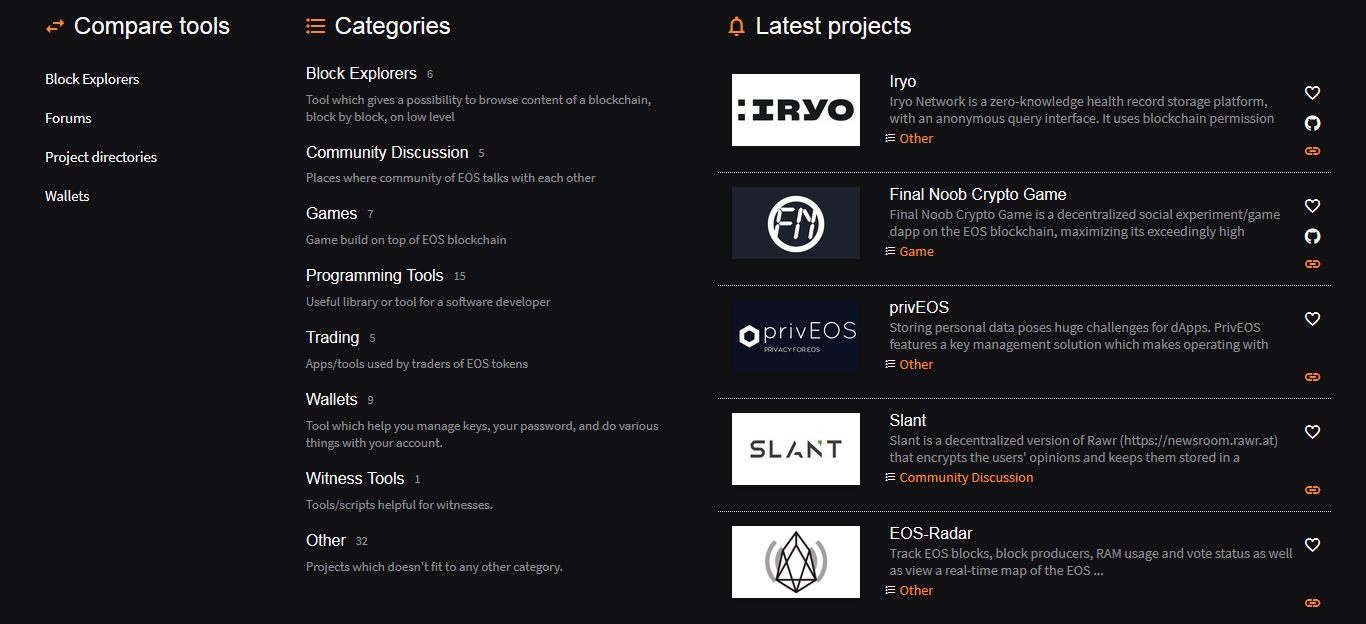Open the Iryo project title

tap(903, 82)
